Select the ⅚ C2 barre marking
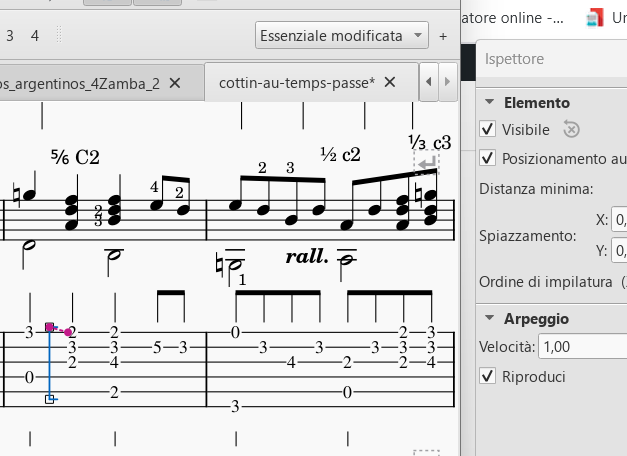 coord(75,157)
